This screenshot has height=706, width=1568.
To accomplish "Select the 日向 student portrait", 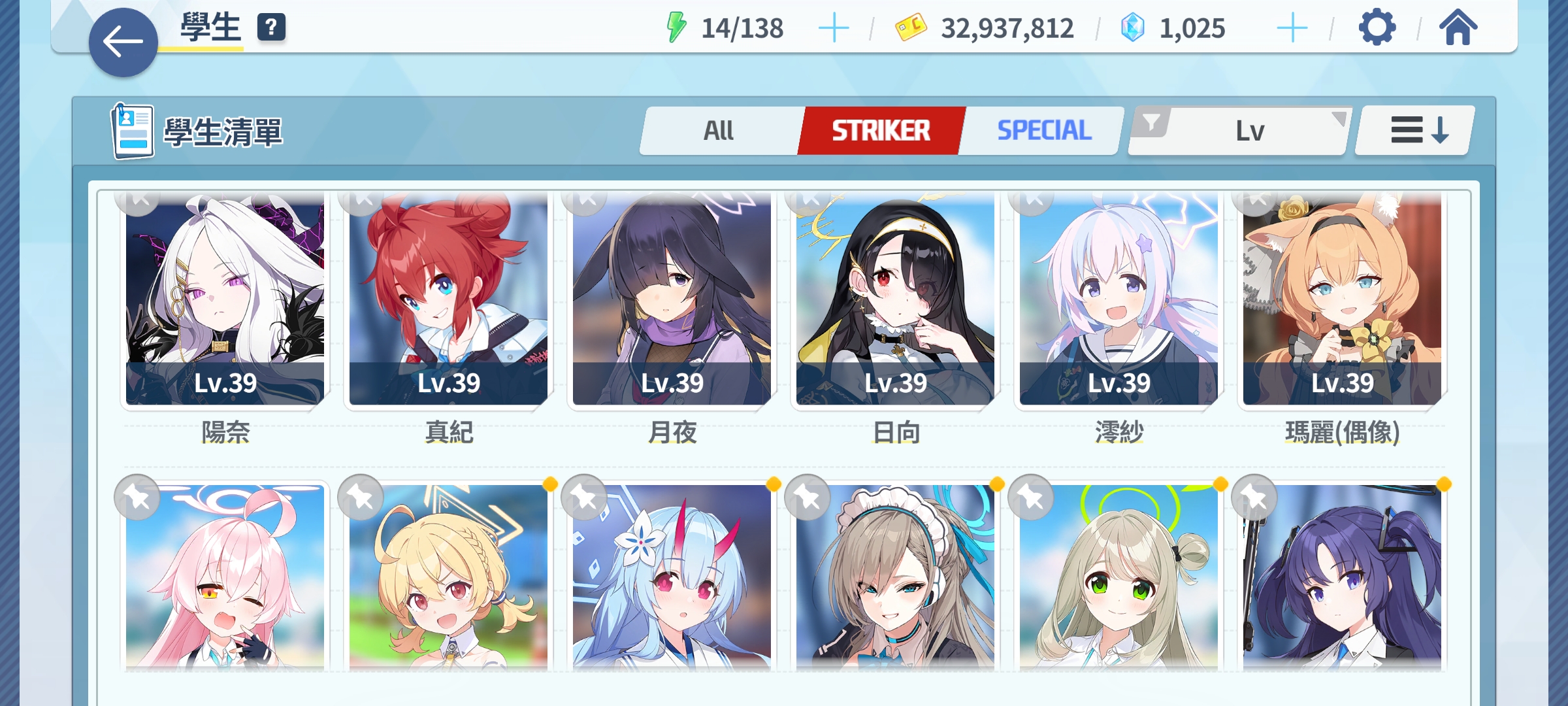I will pyautogui.click(x=895, y=301).
